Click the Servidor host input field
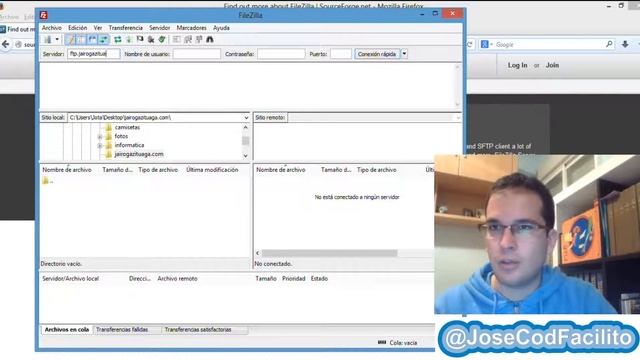Image resolution: width=640 pixels, height=360 pixels. [x=93, y=54]
